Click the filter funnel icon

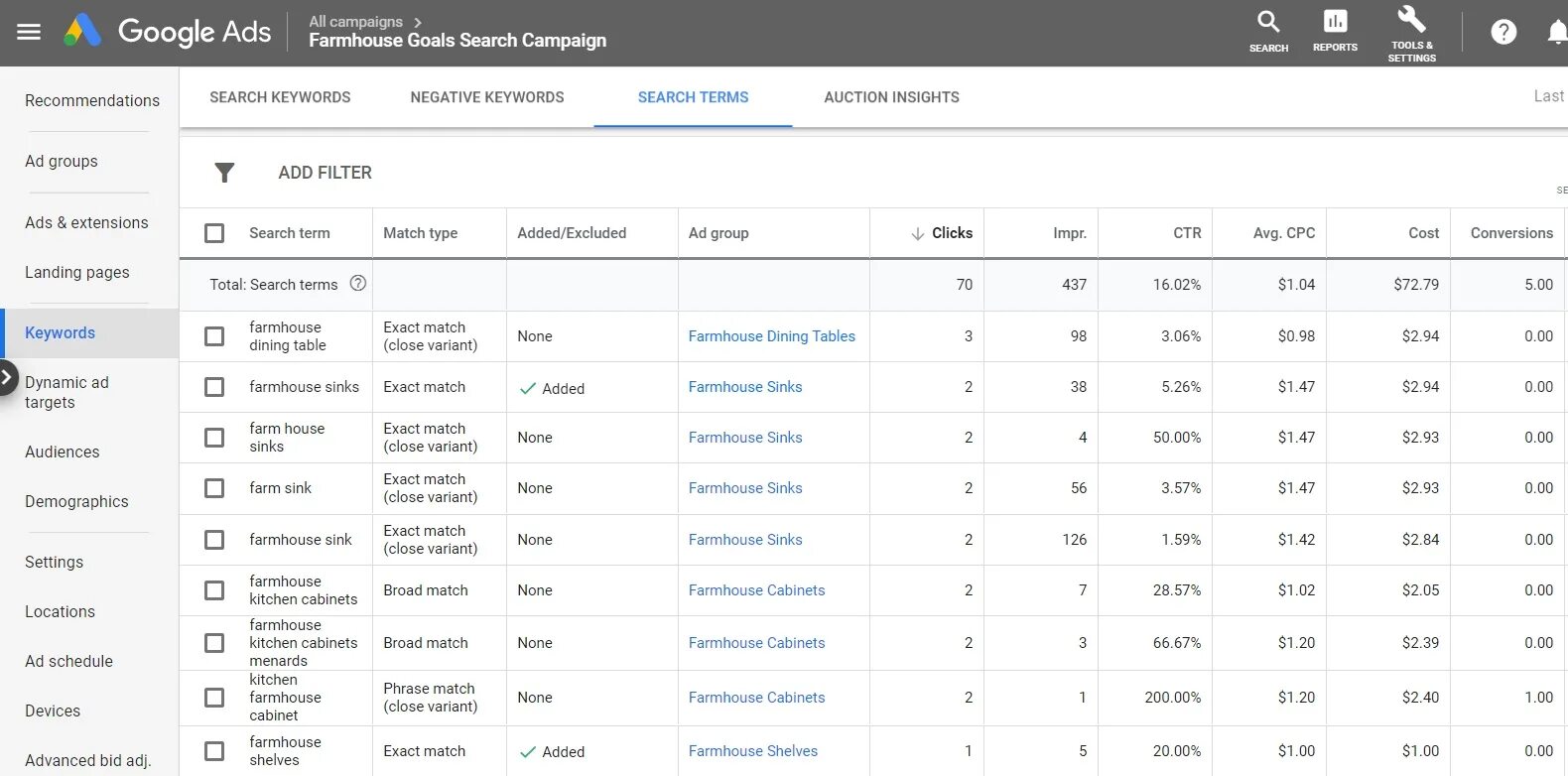tap(225, 173)
